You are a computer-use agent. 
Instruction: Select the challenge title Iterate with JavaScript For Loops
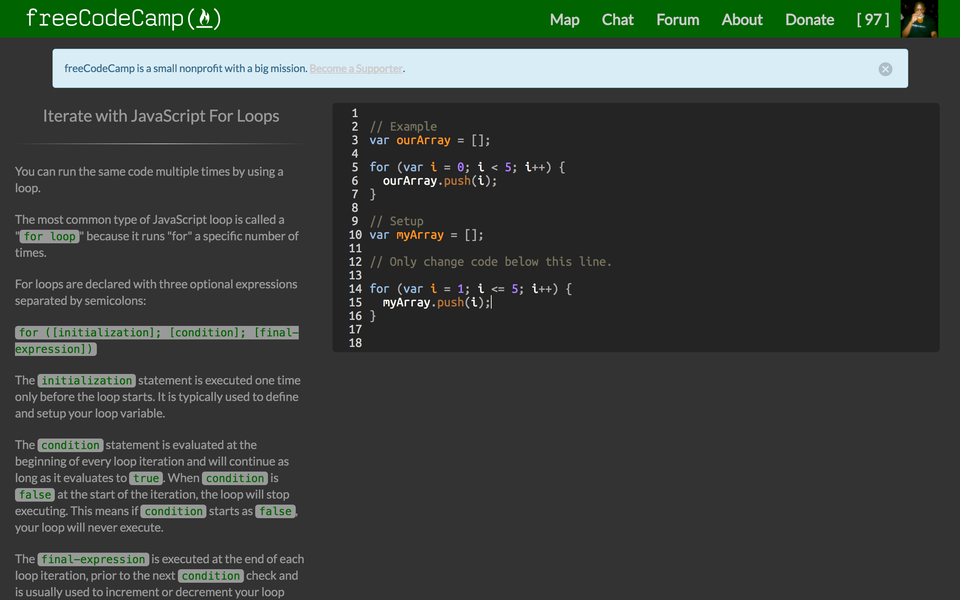(161, 116)
